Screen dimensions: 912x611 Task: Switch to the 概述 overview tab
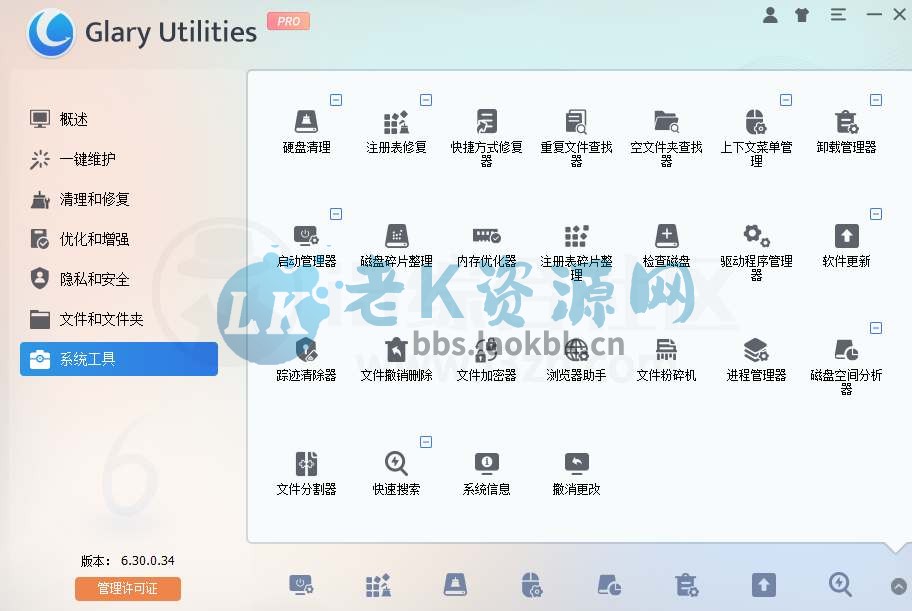coord(119,119)
